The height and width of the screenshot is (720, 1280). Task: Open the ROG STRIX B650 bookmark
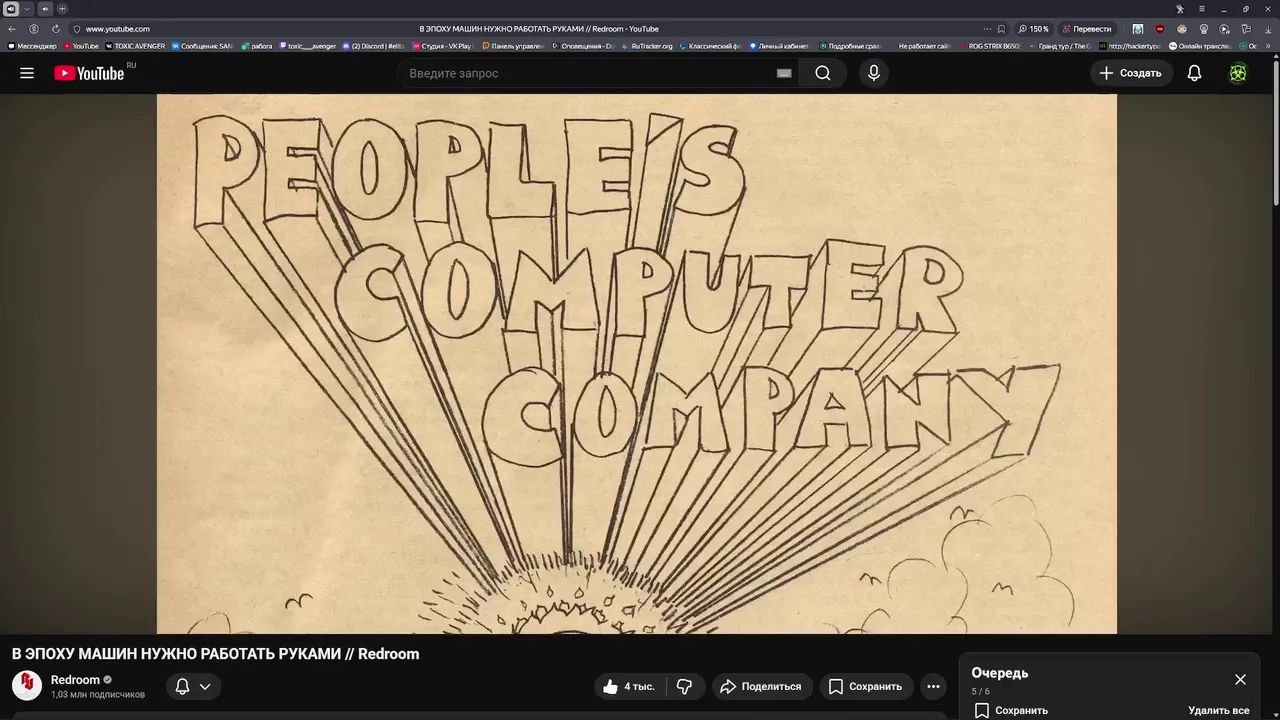(990, 46)
